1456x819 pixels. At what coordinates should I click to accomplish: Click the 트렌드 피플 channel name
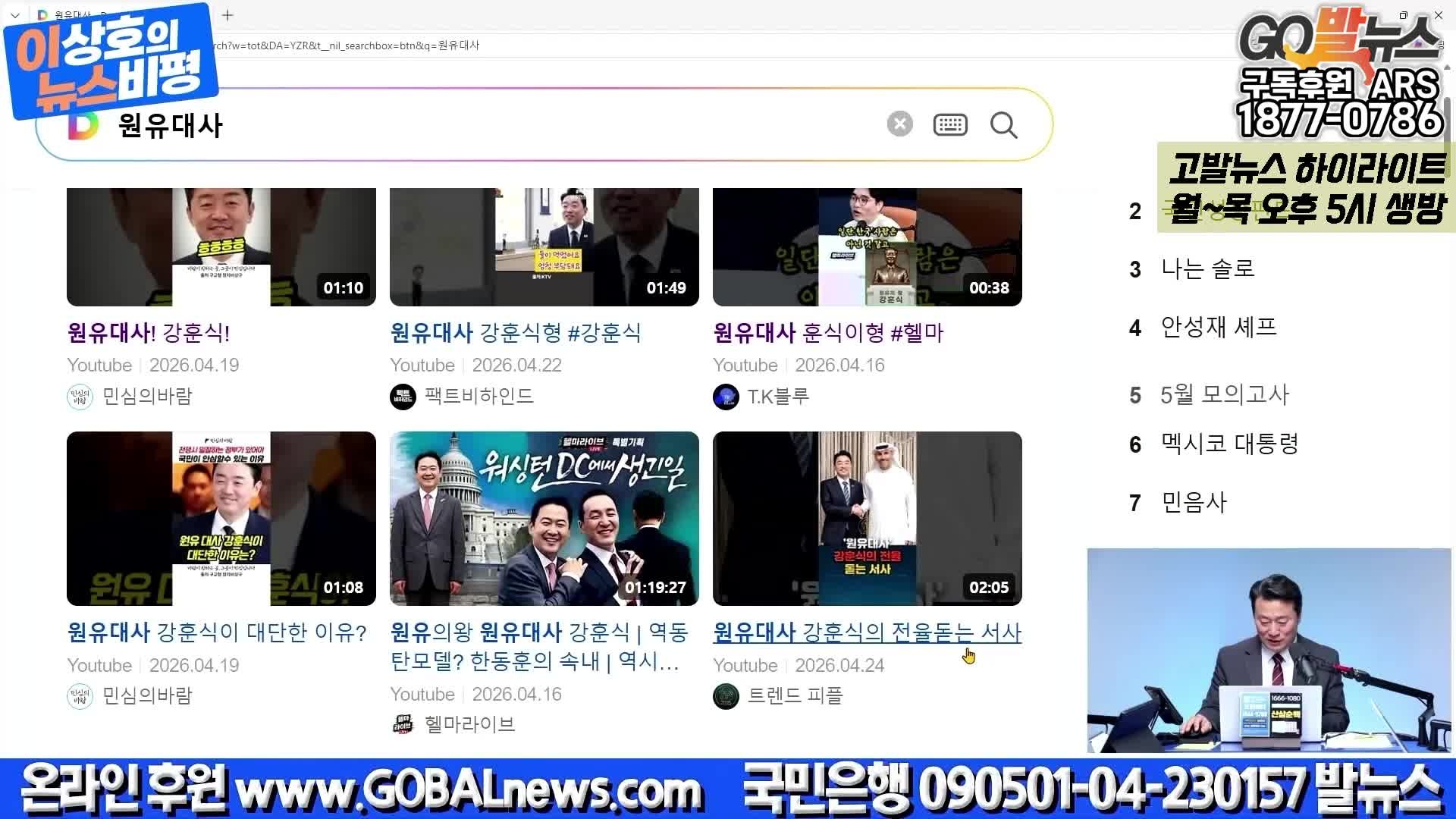pyautogui.click(x=795, y=696)
